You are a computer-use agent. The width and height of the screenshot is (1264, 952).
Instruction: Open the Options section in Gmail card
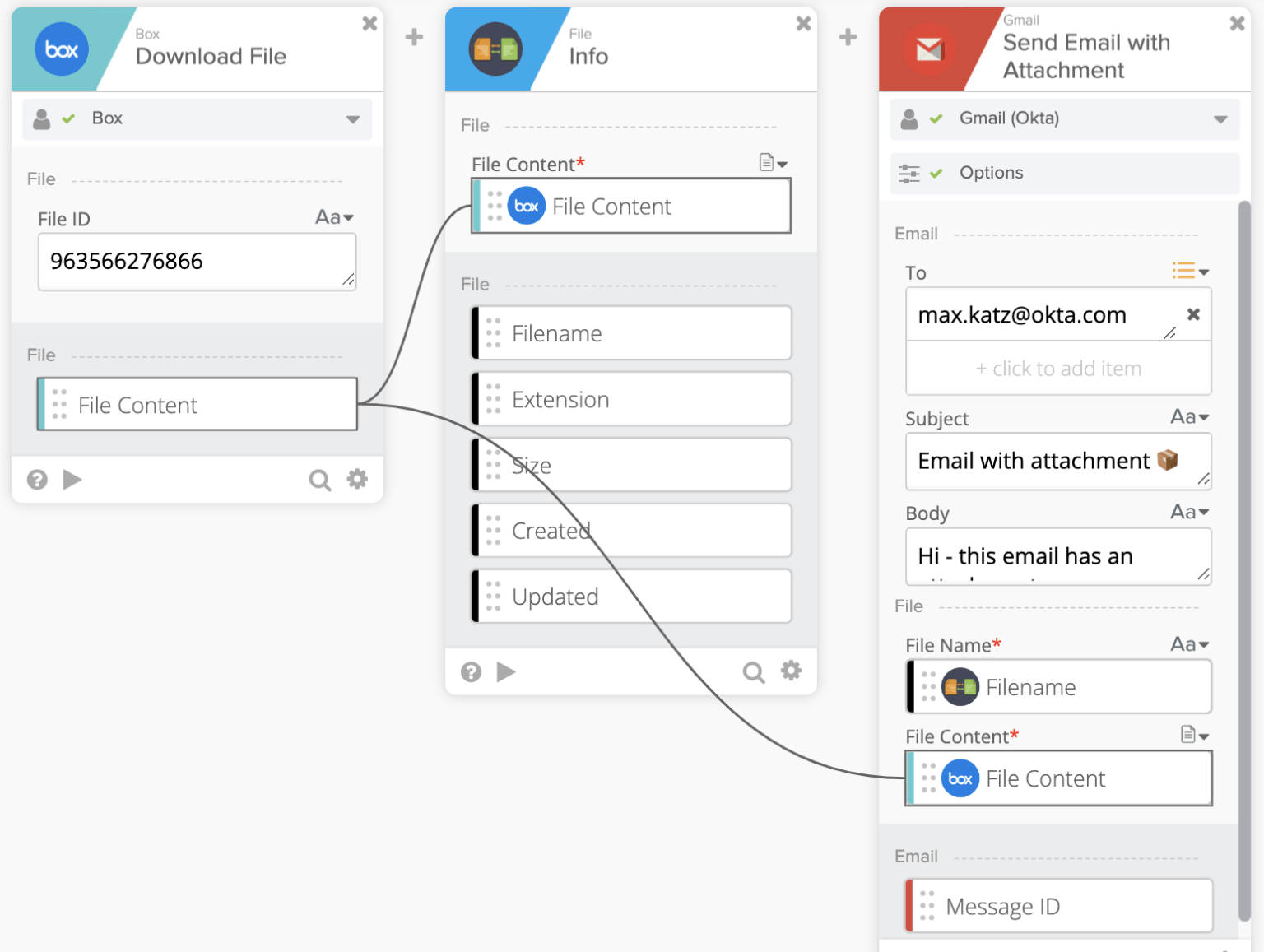click(1064, 174)
